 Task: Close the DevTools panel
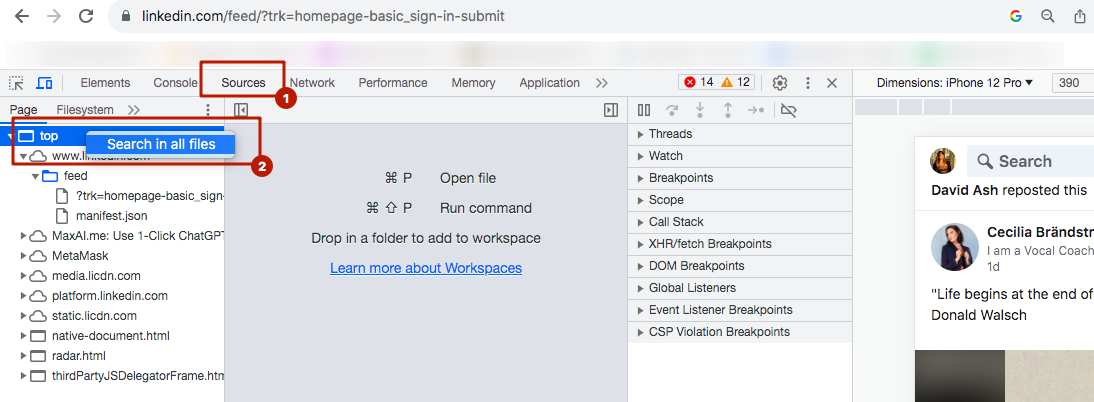(832, 83)
